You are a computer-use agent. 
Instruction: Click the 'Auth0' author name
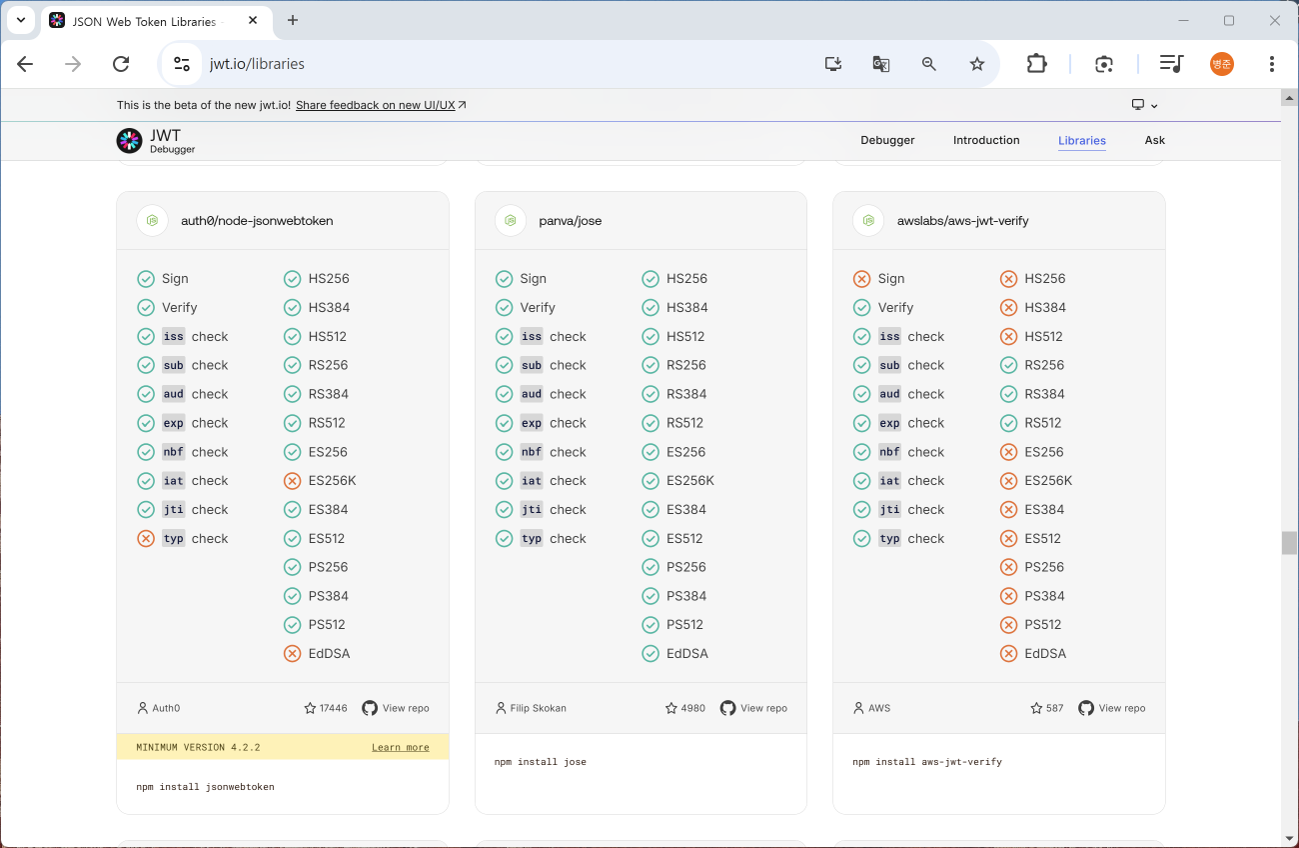[x=166, y=708]
